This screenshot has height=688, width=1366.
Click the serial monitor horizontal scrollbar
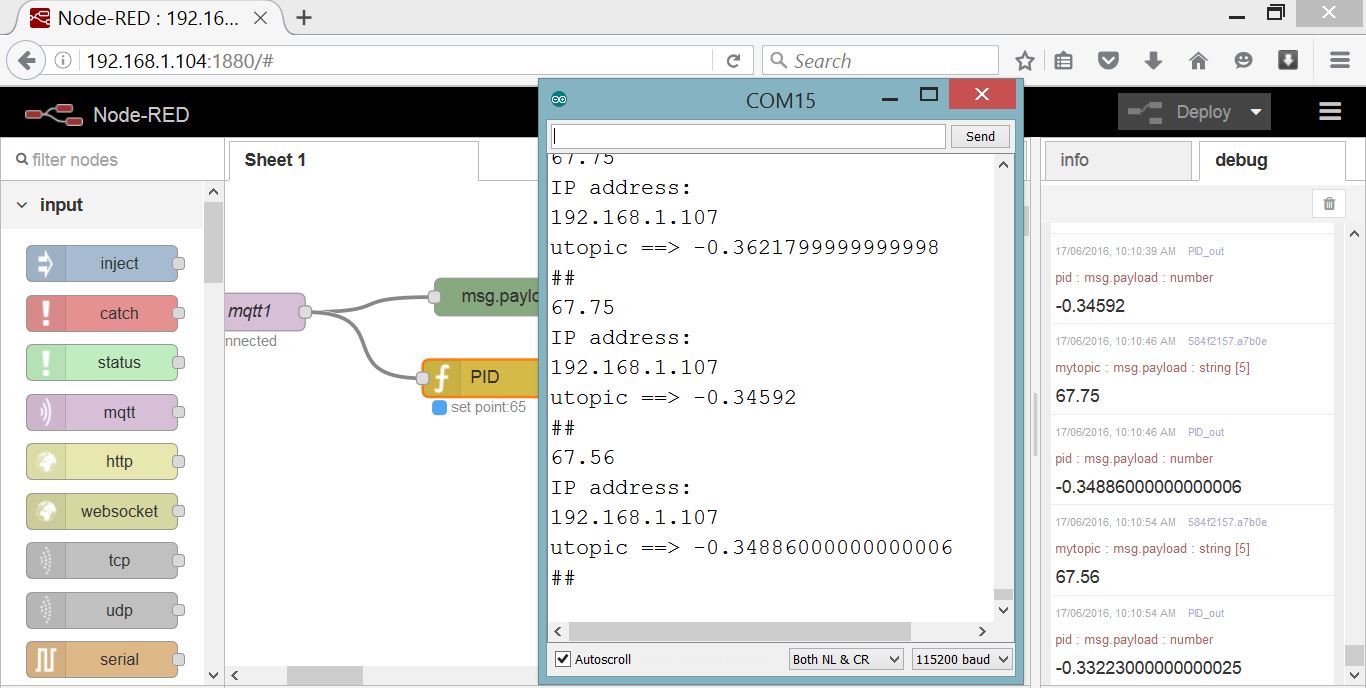pyautogui.click(x=740, y=631)
